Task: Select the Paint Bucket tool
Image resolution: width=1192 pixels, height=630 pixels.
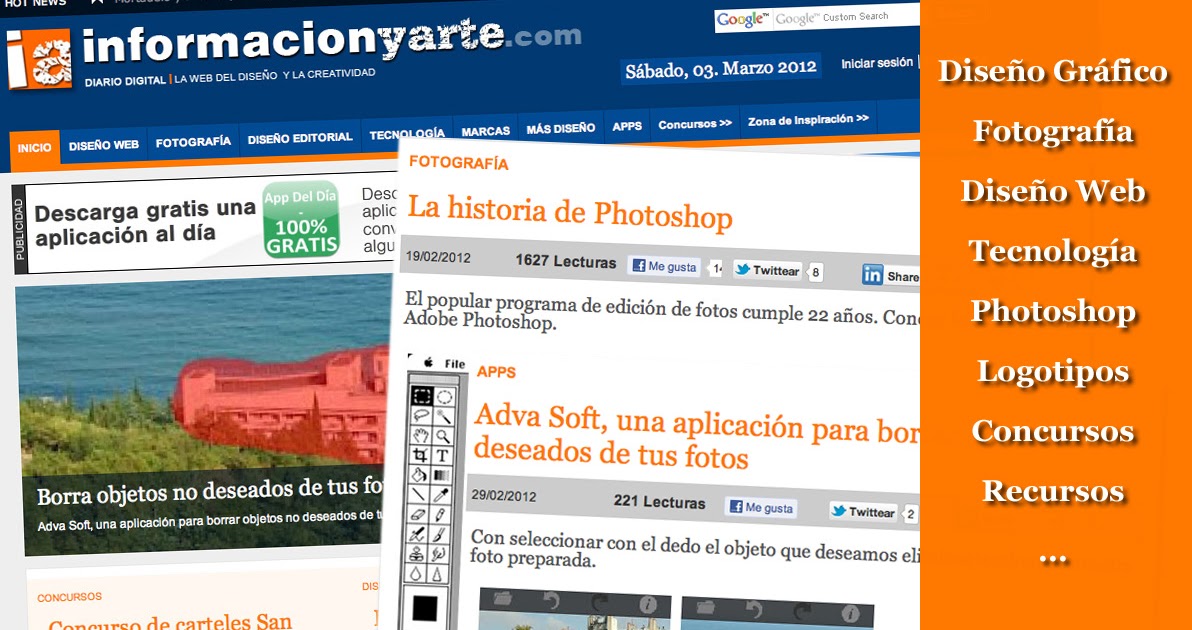Action: point(422,475)
